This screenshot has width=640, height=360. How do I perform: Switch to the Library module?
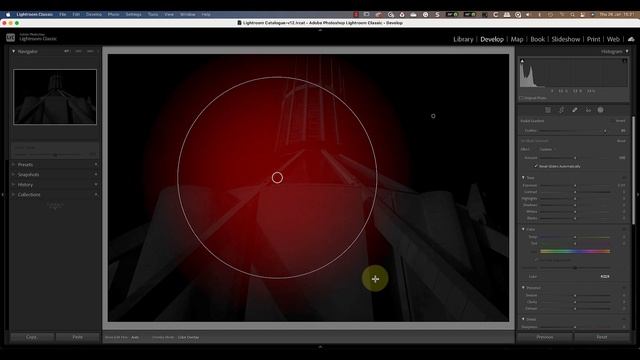tap(463, 39)
